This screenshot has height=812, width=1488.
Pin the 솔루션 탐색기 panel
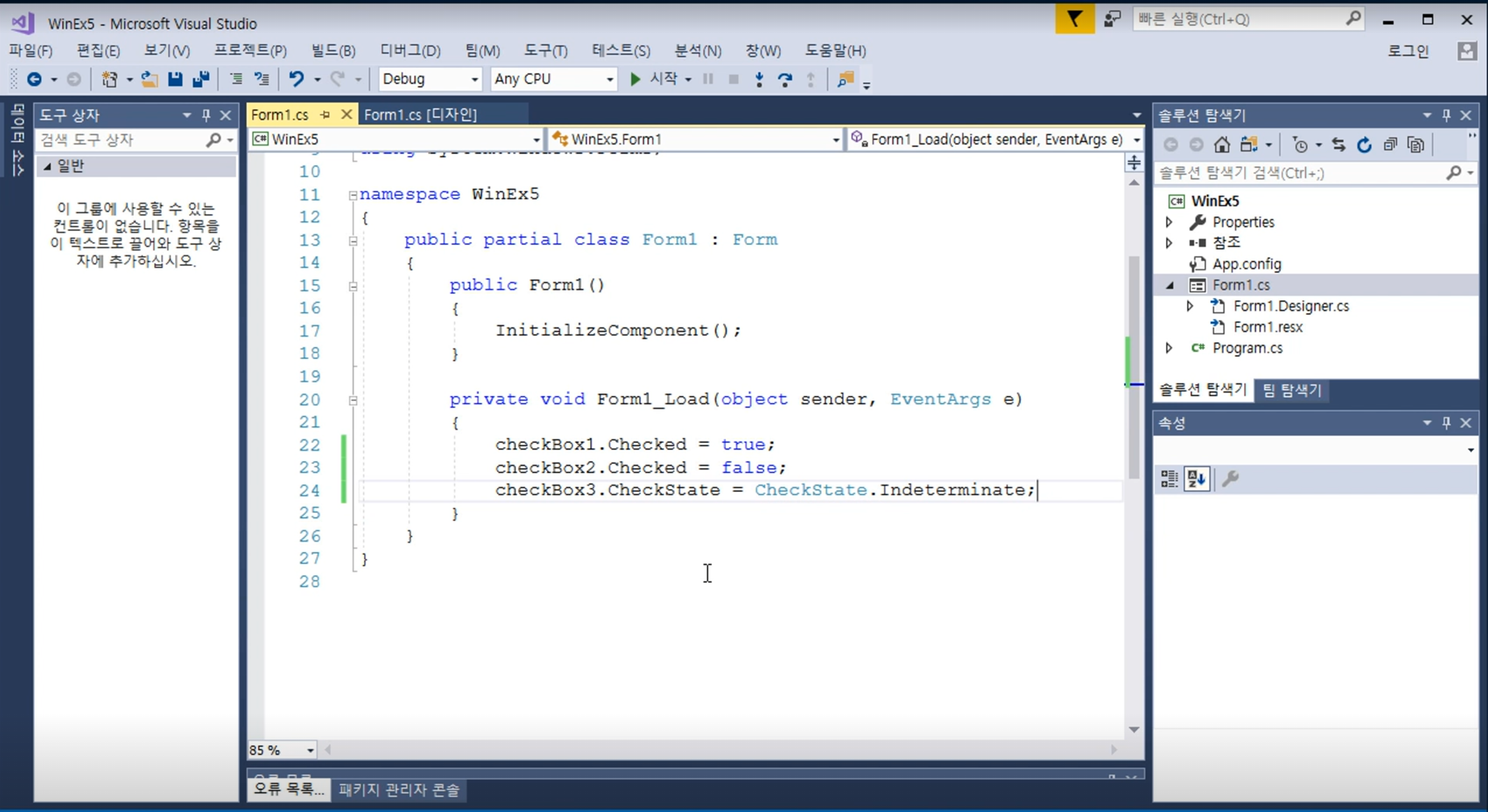click(x=1446, y=115)
